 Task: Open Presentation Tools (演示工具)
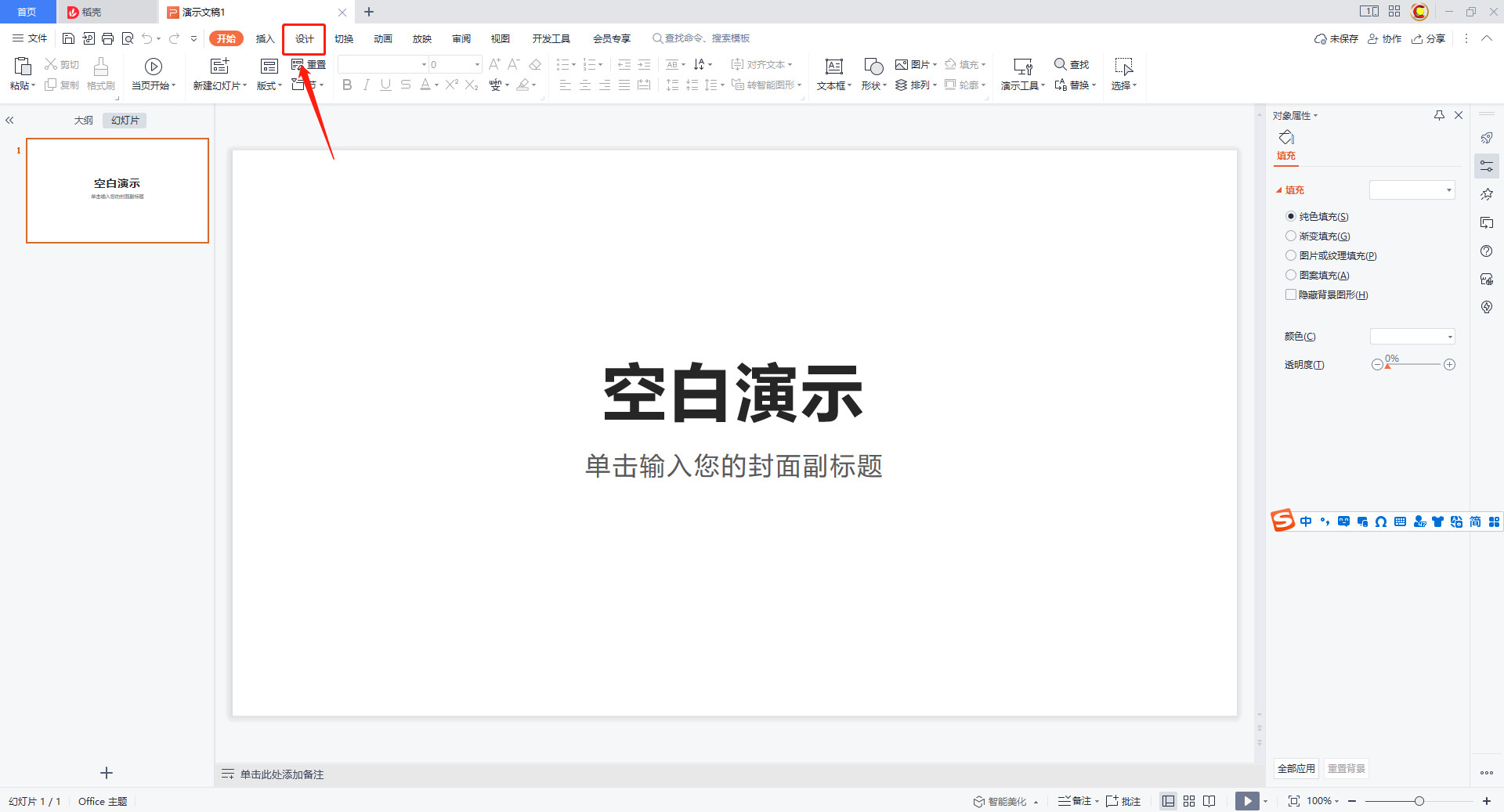pyautogui.click(x=1023, y=74)
